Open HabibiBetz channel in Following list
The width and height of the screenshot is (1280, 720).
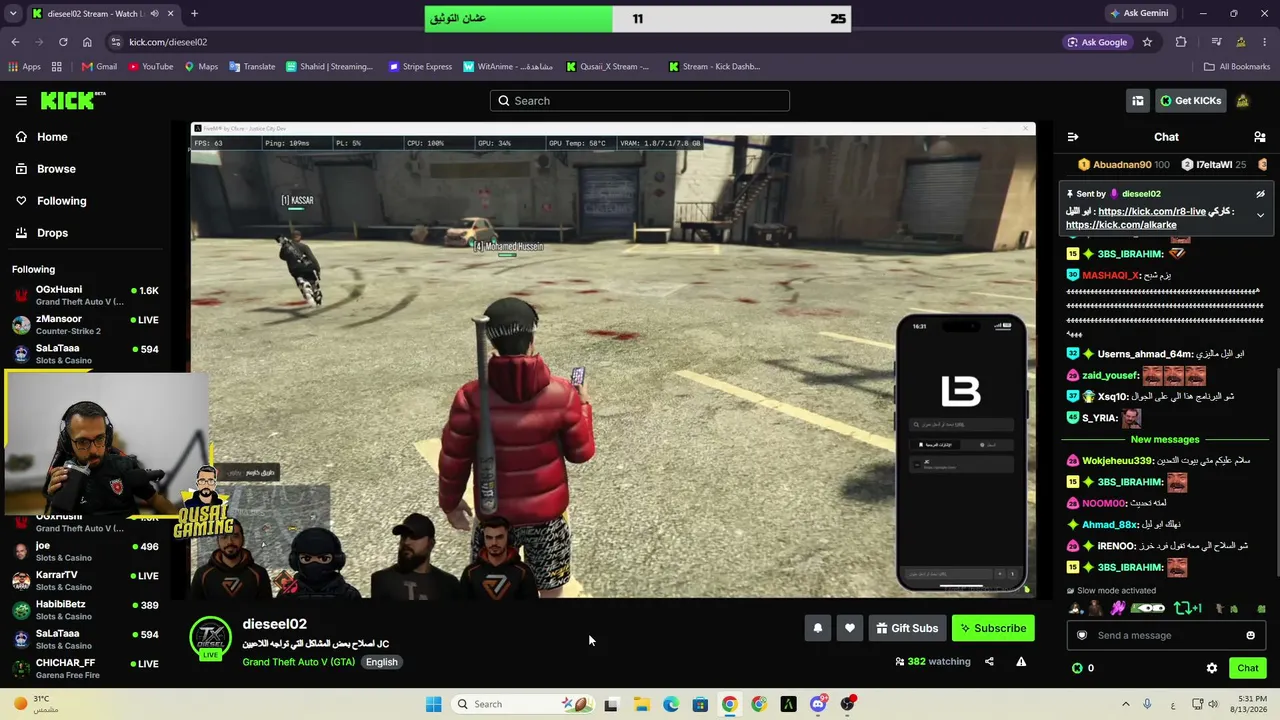pos(85,609)
